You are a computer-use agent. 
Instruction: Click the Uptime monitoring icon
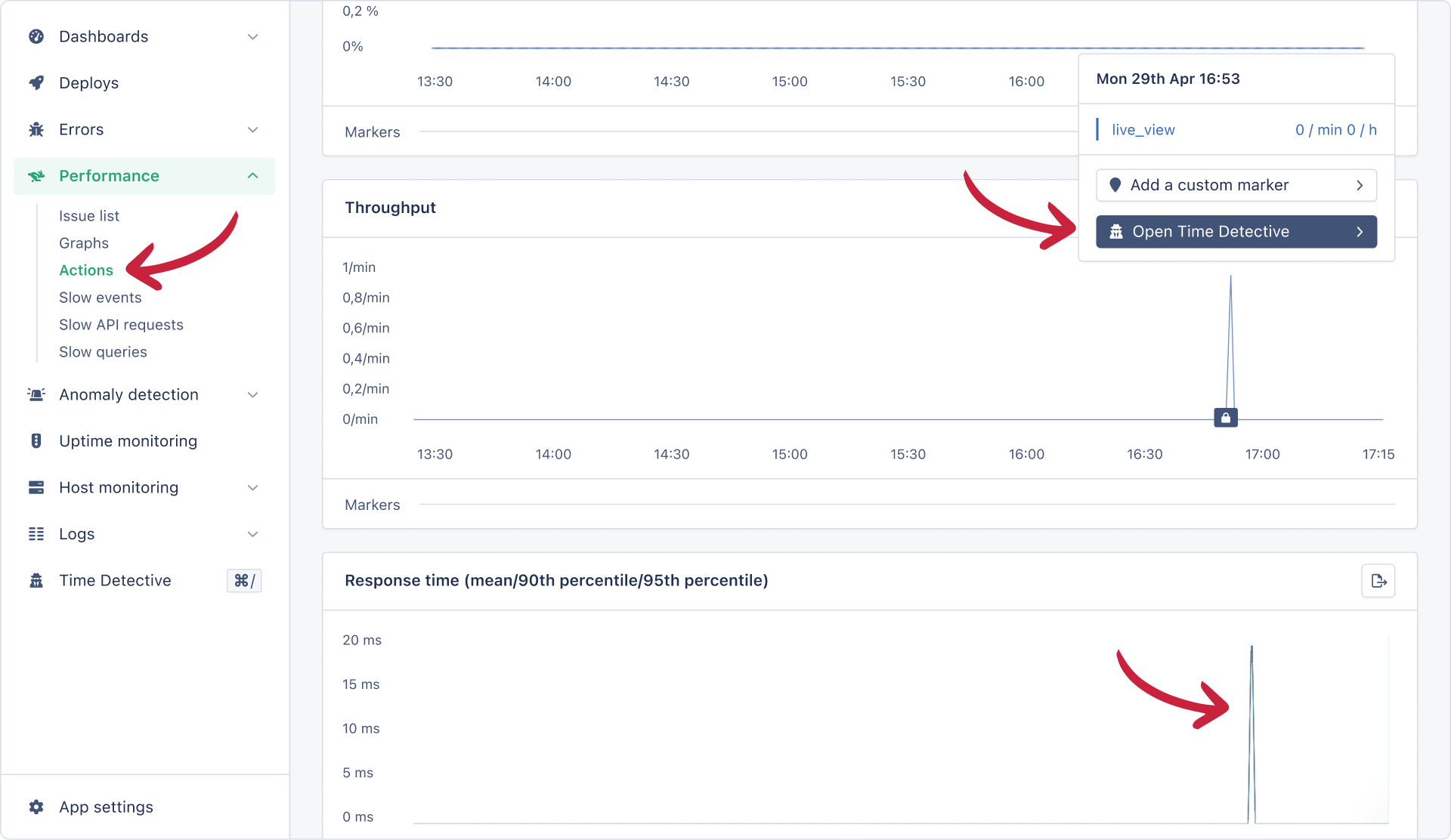[x=36, y=441]
